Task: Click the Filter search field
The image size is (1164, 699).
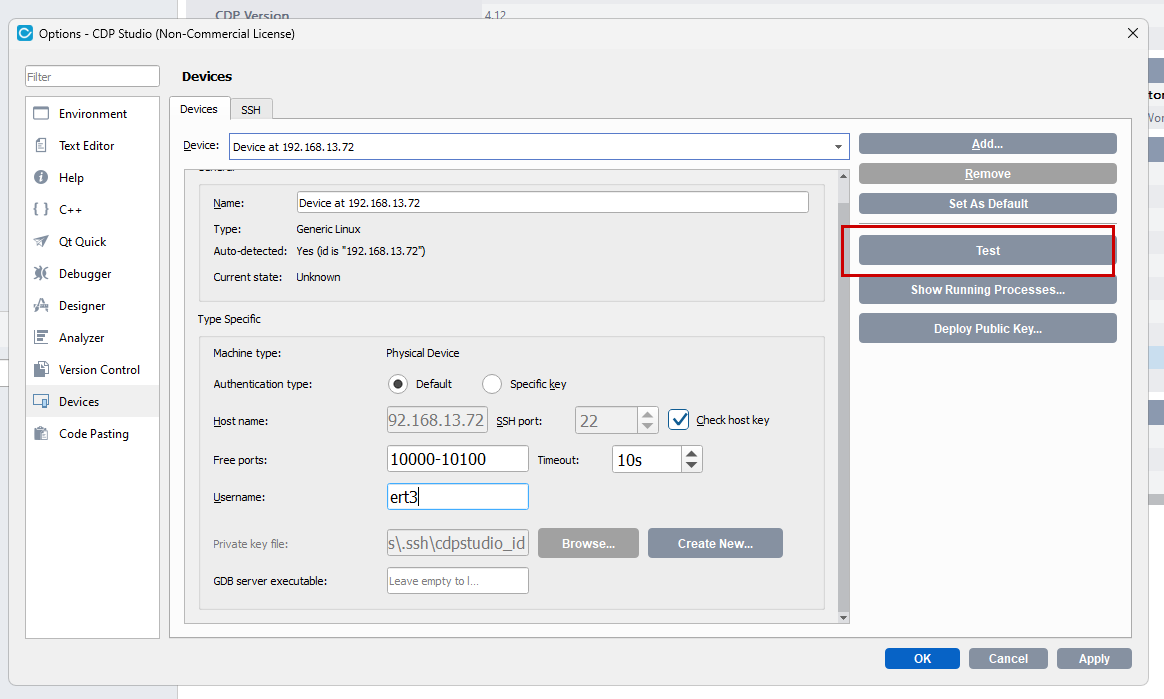Action: [x=92, y=76]
